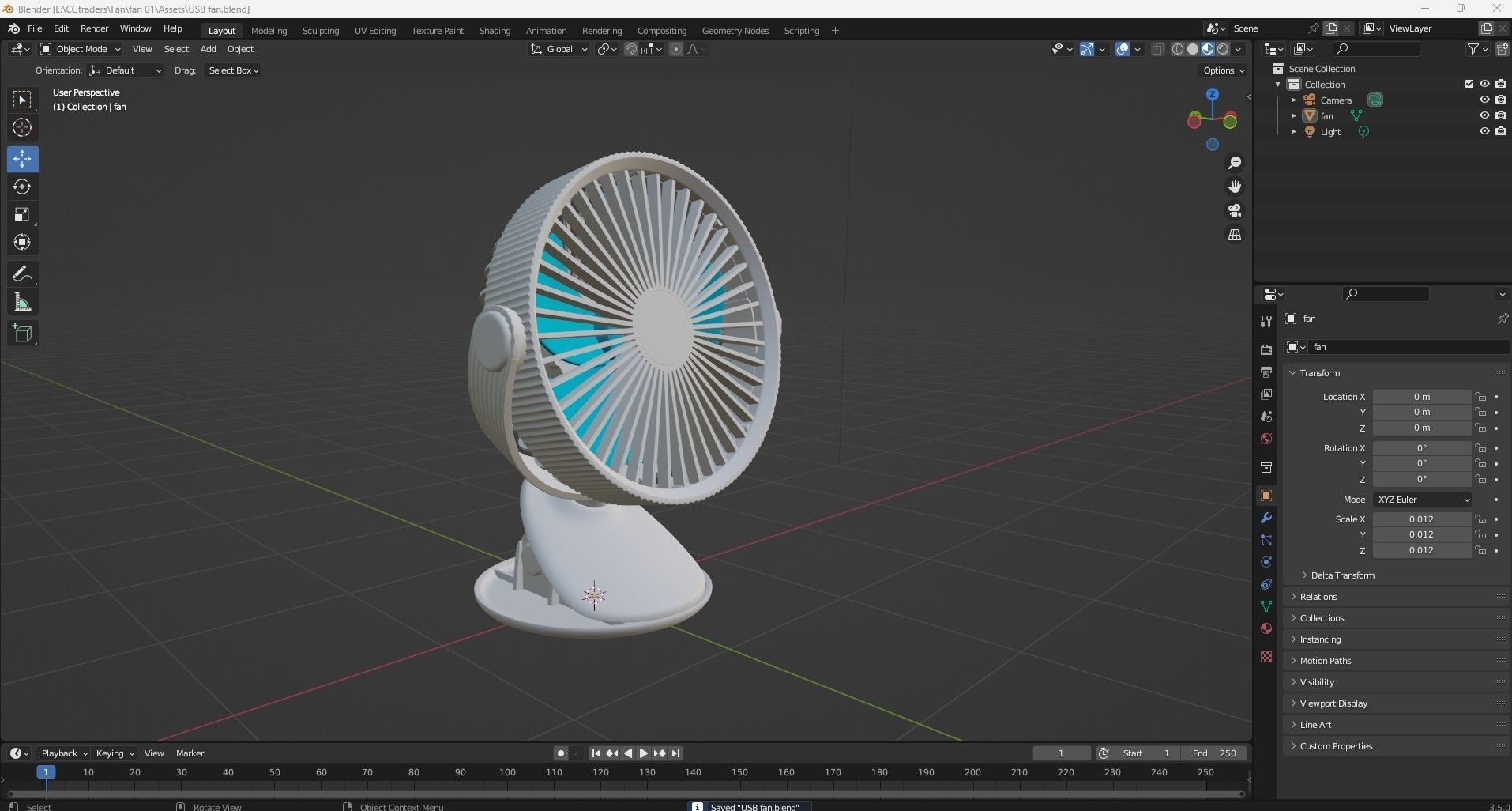This screenshot has height=811, width=1512.
Task: Select the Transform tool
Action: [22, 242]
